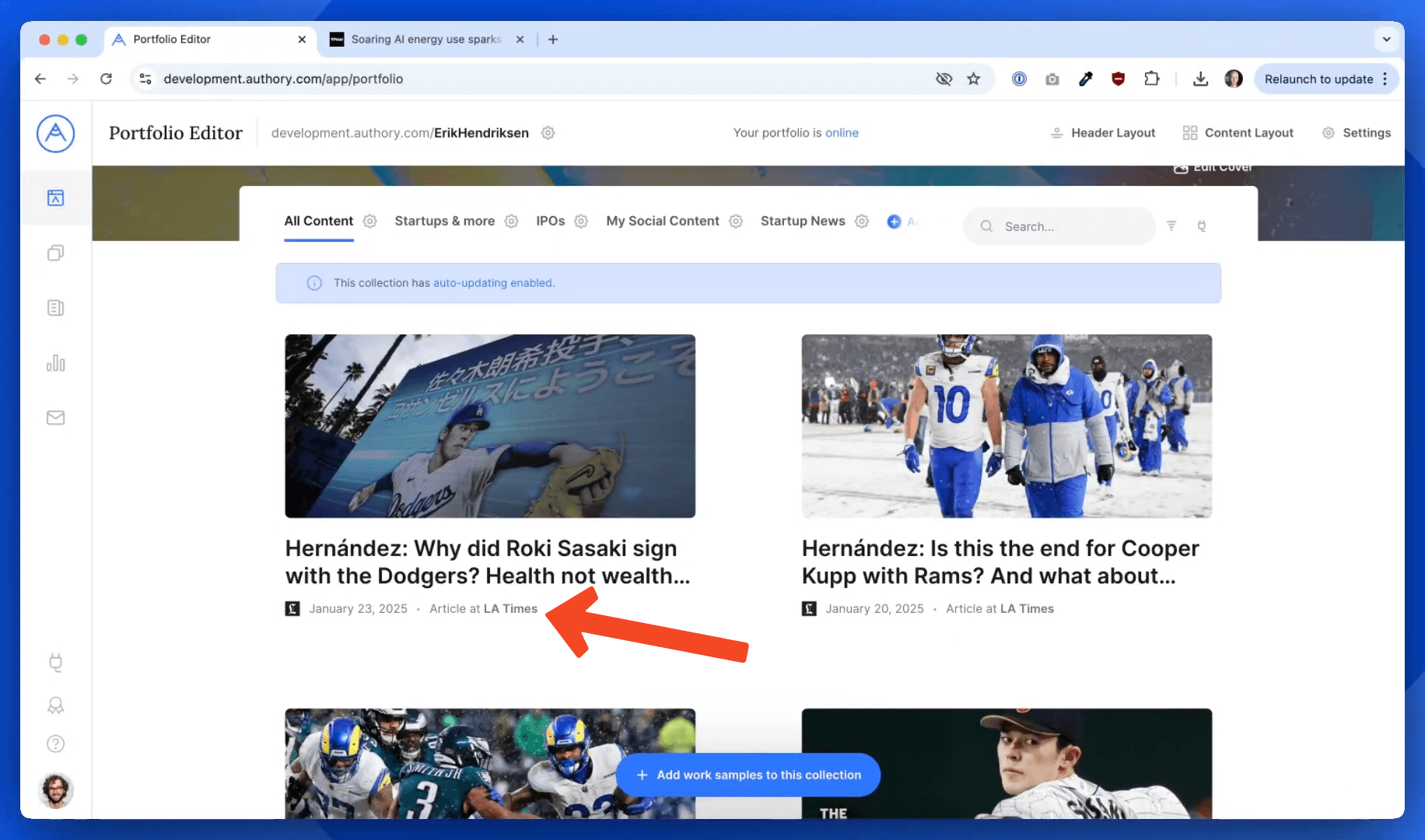
Task: Open settings gear beside portfolio URL
Action: coord(548,133)
